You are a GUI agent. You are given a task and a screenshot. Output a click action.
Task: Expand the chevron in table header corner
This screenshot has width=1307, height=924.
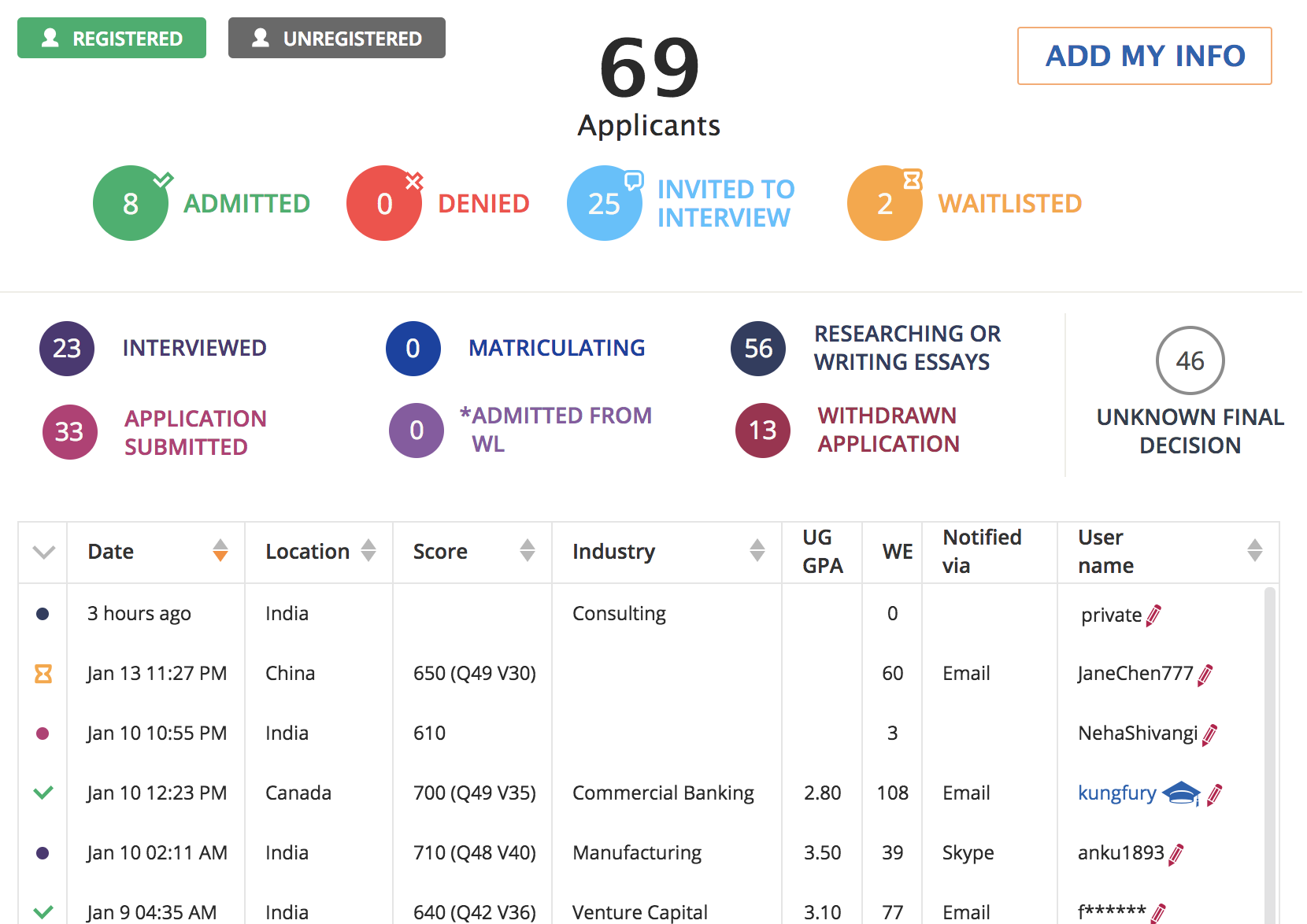tap(43, 552)
